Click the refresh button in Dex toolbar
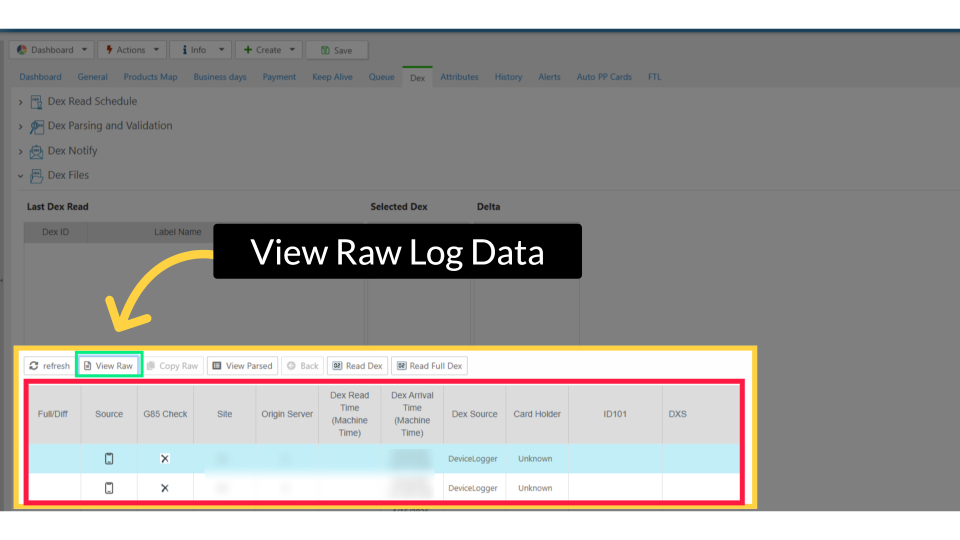The height and width of the screenshot is (540, 960). 49,366
